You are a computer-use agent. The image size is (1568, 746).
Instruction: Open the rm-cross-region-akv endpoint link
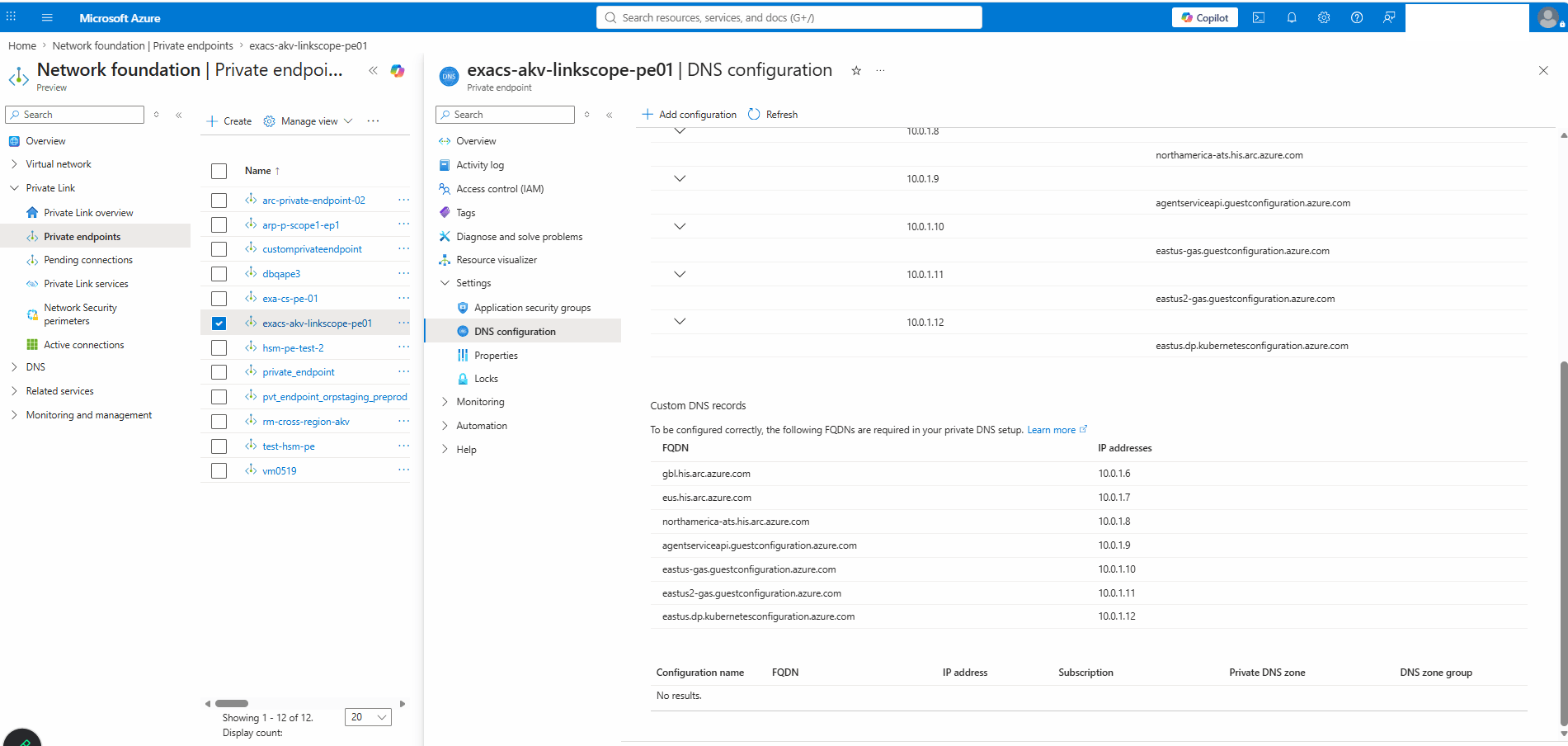point(306,422)
